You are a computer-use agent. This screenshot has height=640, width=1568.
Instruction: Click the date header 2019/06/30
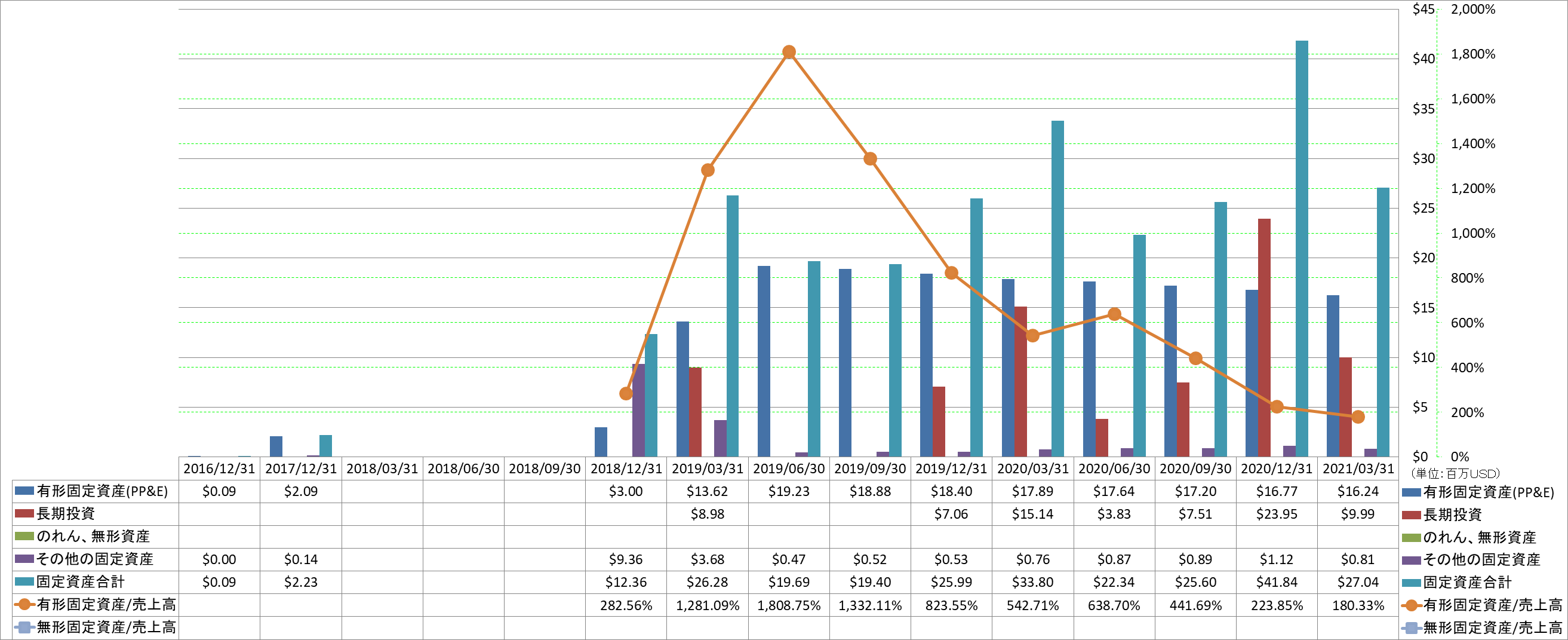789,468
